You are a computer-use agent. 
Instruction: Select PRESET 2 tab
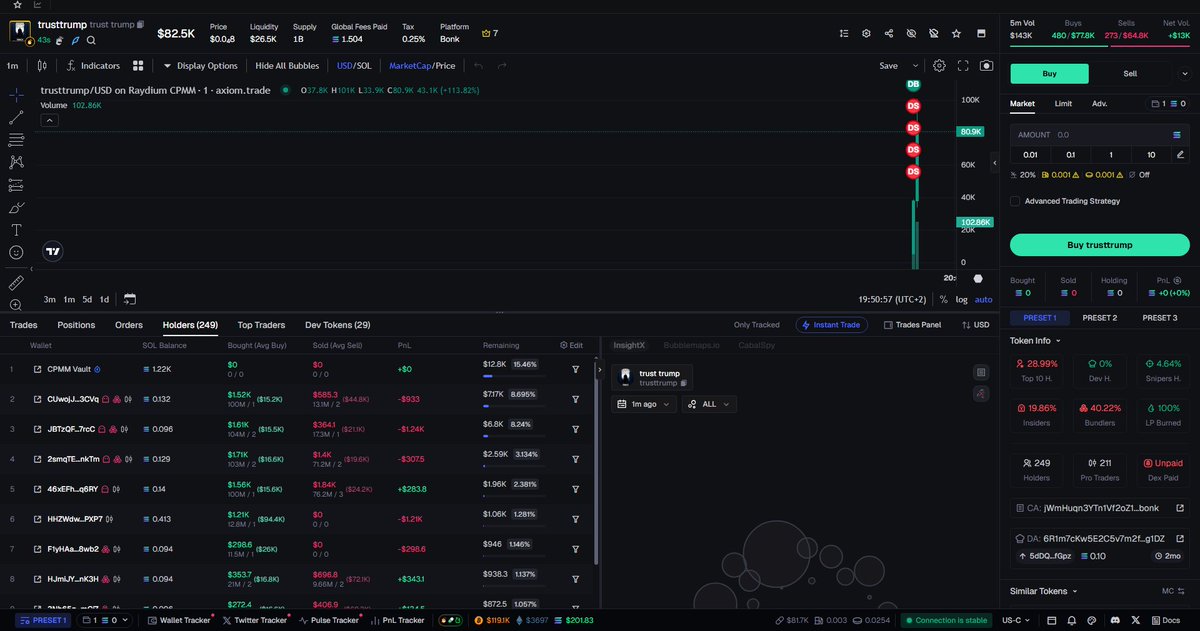pyautogui.click(x=1099, y=318)
